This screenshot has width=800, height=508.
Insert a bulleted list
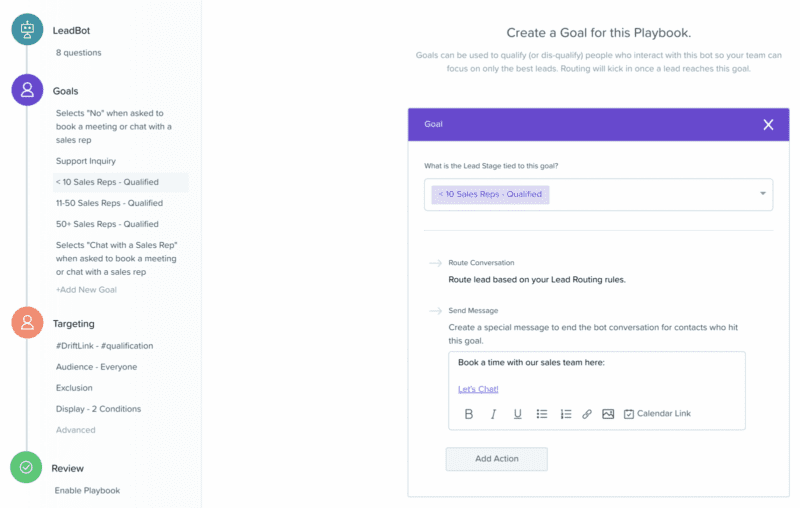(542, 414)
